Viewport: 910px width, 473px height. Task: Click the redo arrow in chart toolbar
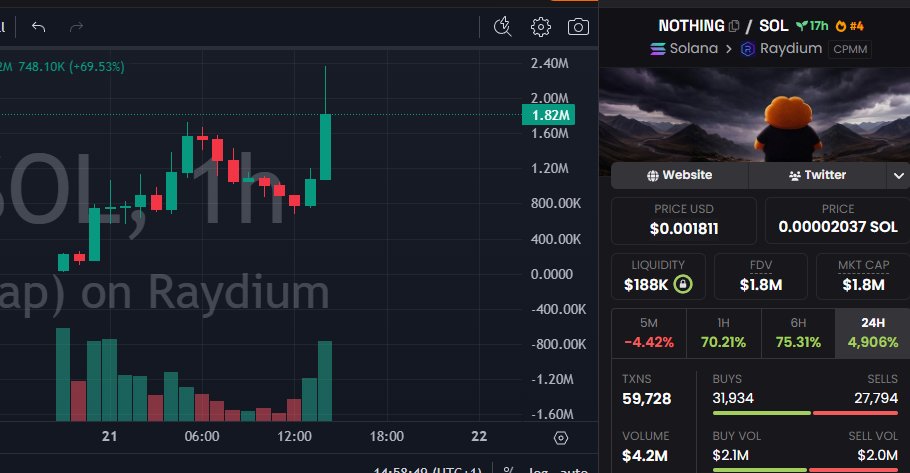tap(77, 27)
